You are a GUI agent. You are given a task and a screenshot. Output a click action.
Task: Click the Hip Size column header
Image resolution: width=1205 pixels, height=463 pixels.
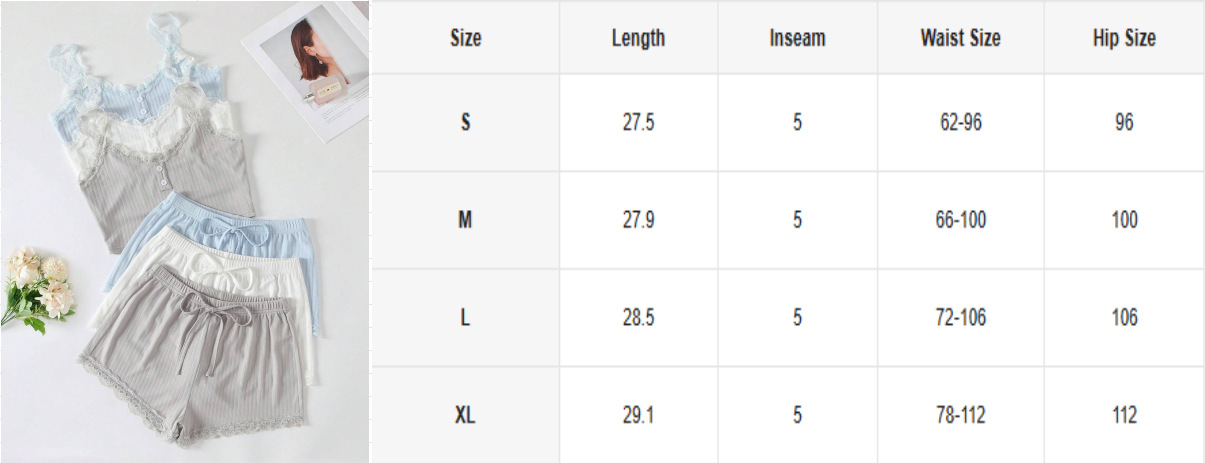[x=1124, y=38]
